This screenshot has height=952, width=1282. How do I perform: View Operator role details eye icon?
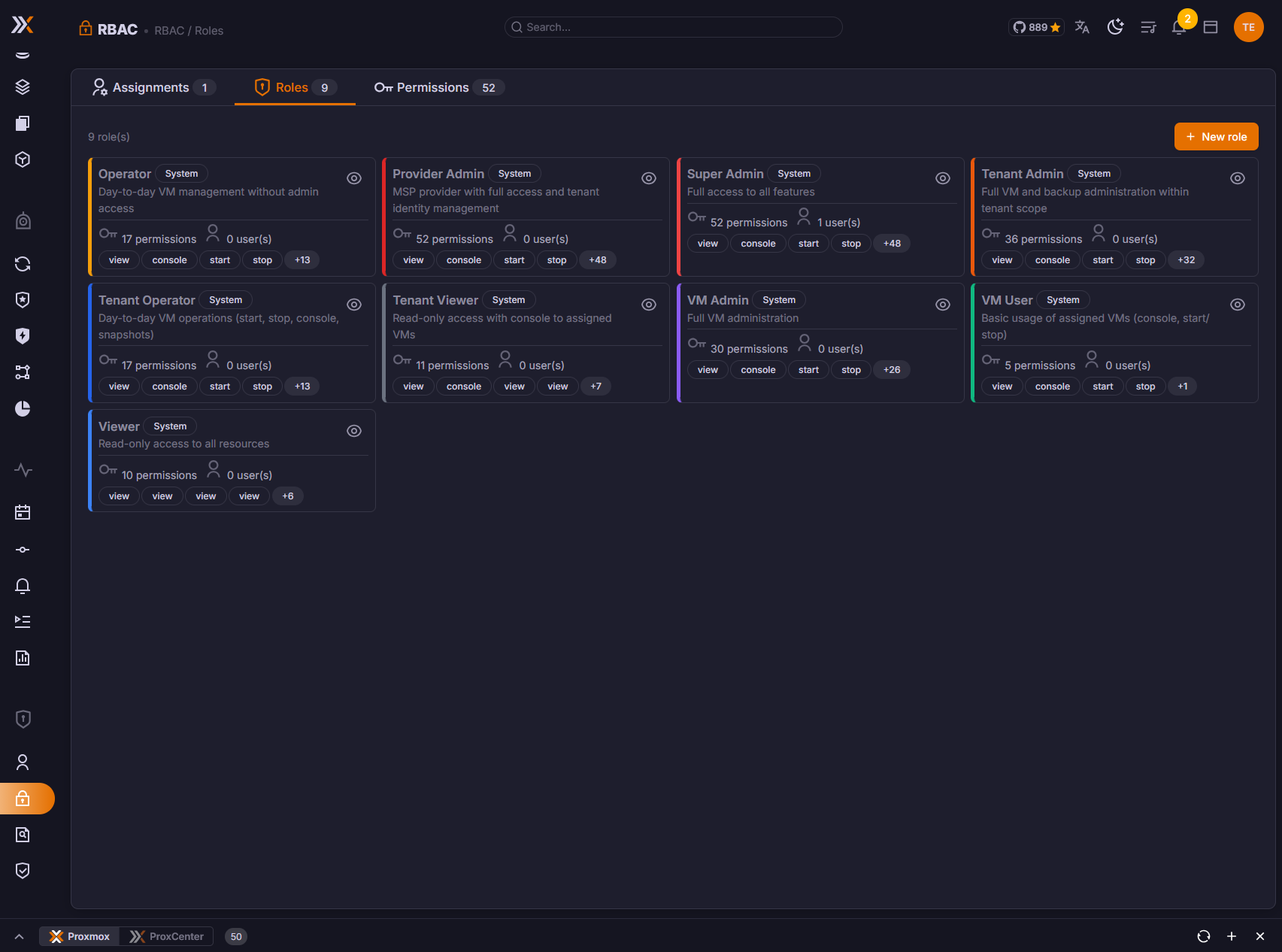coord(354,178)
